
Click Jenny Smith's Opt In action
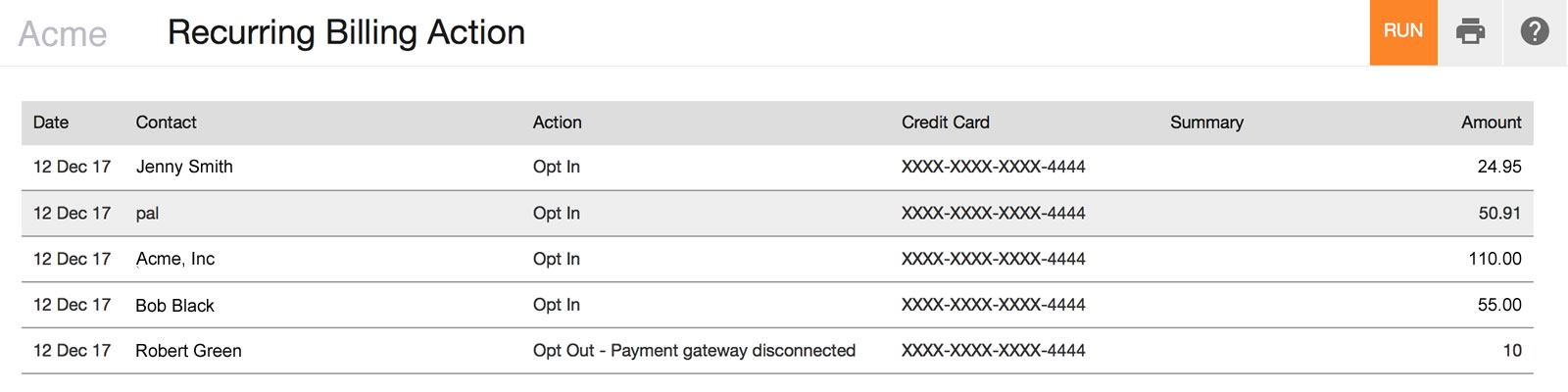tap(556, 167)
